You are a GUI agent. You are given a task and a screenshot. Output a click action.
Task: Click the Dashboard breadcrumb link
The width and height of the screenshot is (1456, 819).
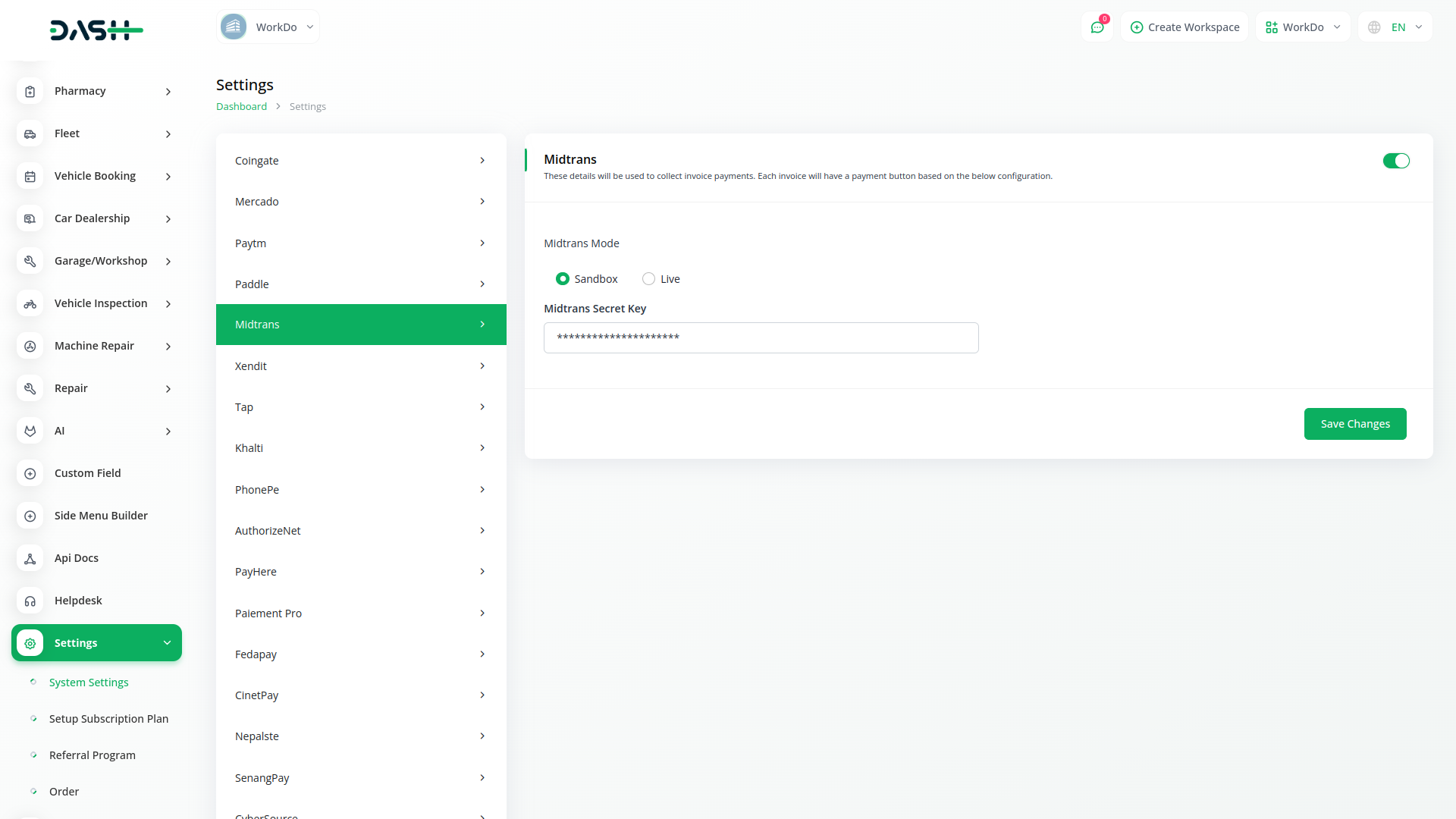coord(241,107)
